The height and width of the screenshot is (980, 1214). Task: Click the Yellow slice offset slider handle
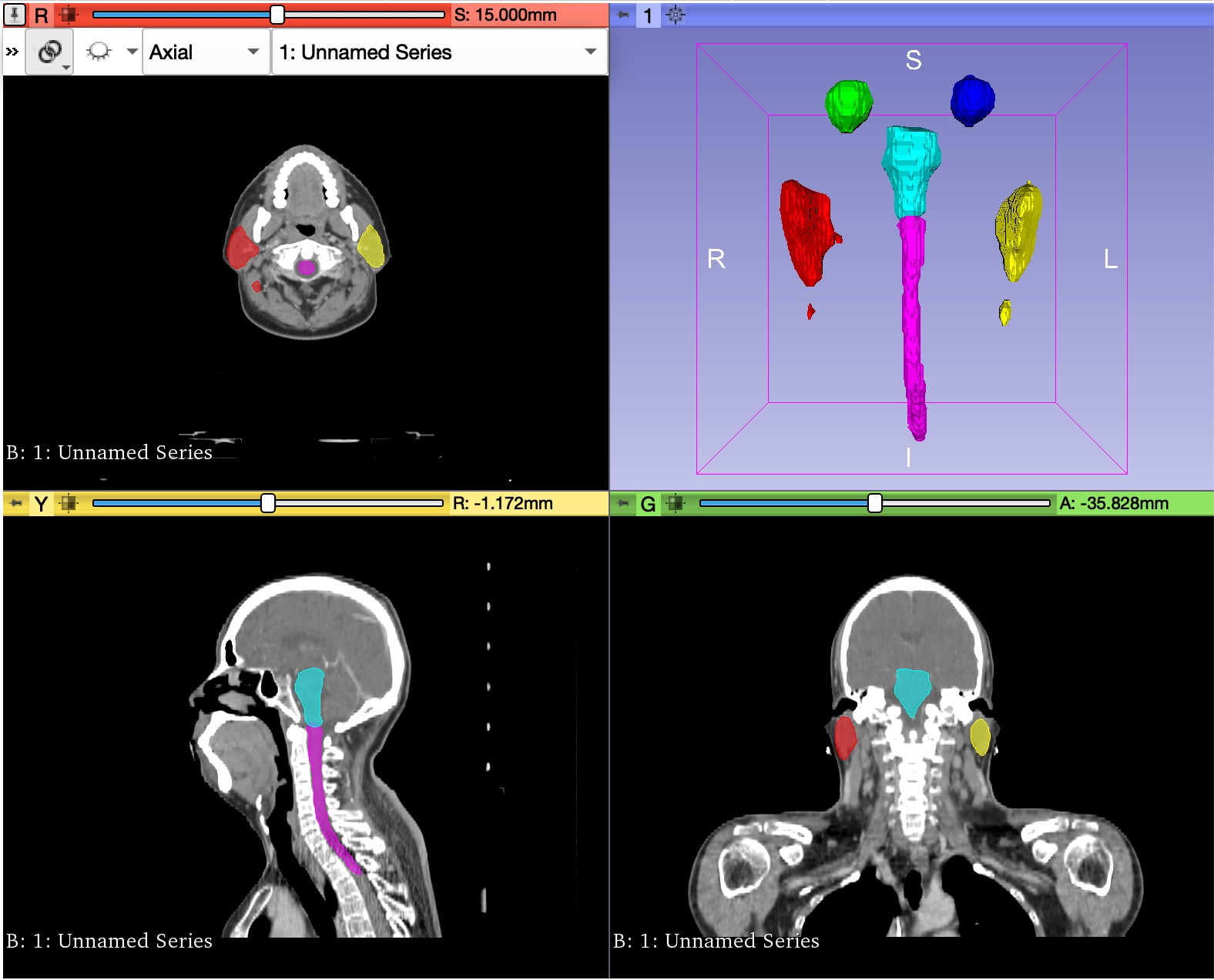pos(267,503)
